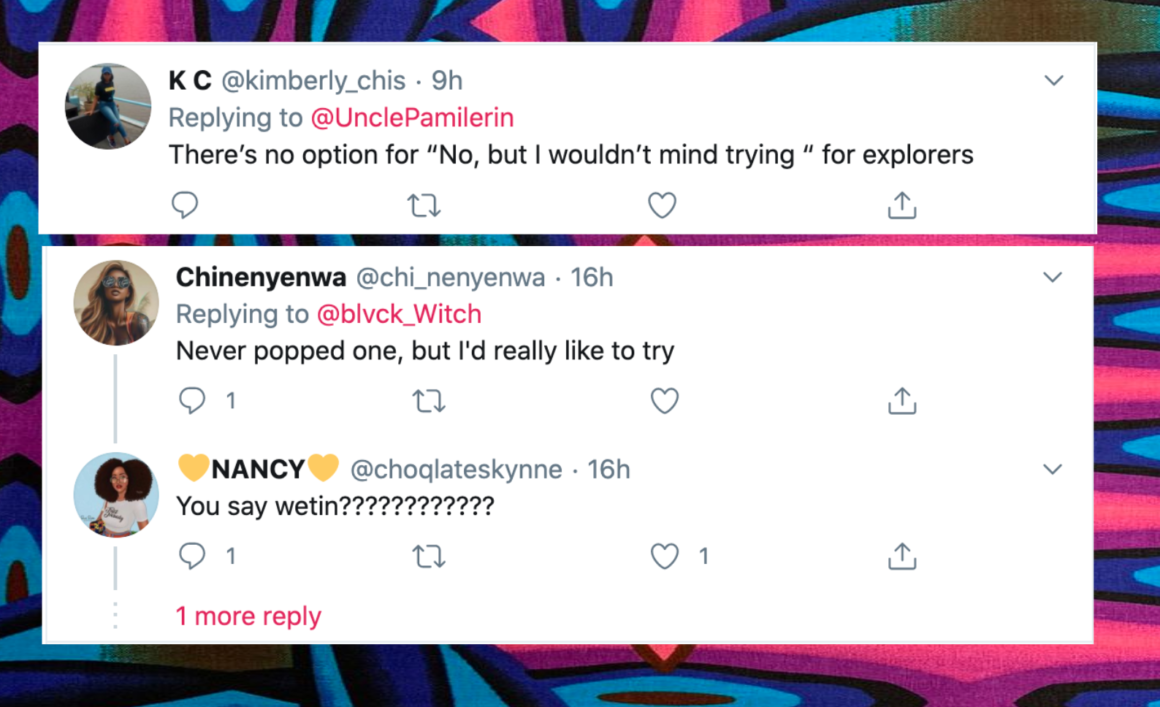The width and height of the screenshot is (1160, 707).
Task: Open the @UnclePamilerin mention link
Action: pyautogui.click(x=412, y=118)
